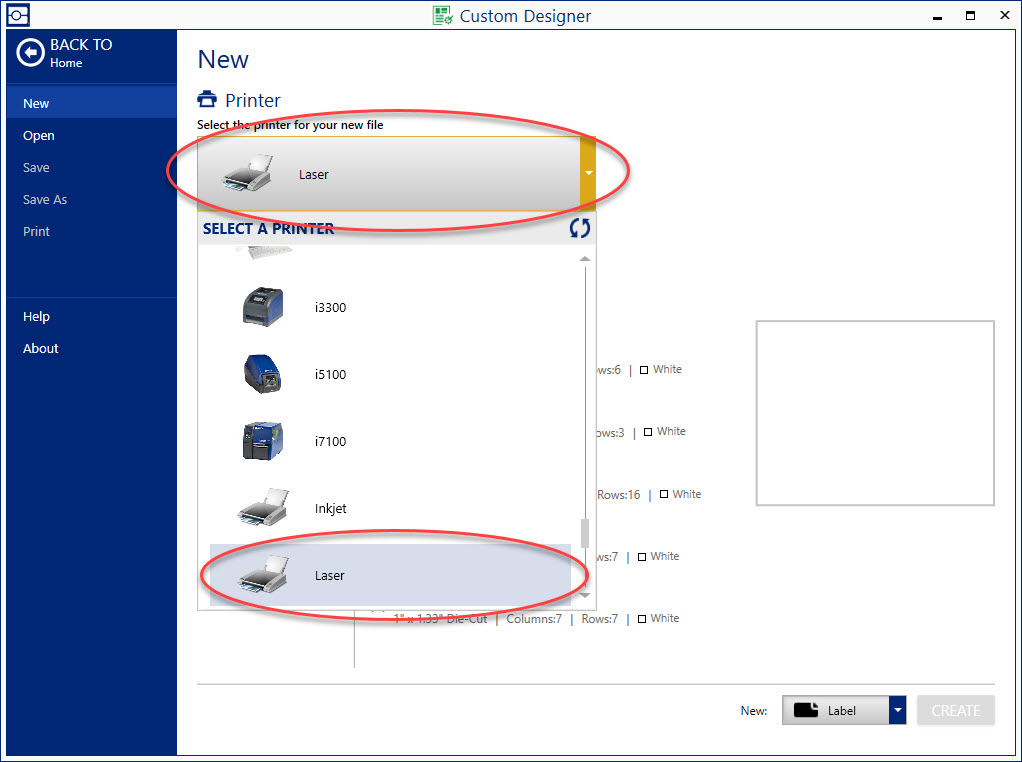Click the empty label preview box
Image resolution: width=1022 pixels, height=762 pixels.
[x=875, y=413]
